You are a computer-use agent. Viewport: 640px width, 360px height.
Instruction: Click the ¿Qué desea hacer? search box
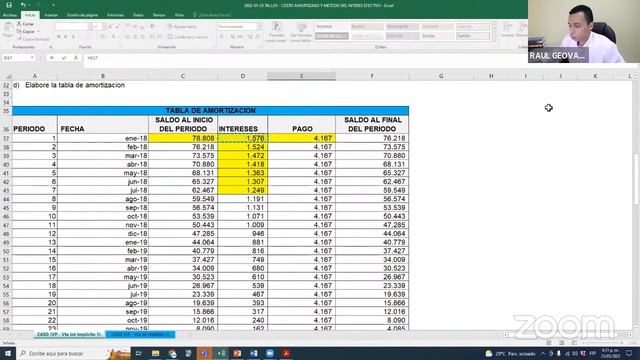click(x=212, y=15)
